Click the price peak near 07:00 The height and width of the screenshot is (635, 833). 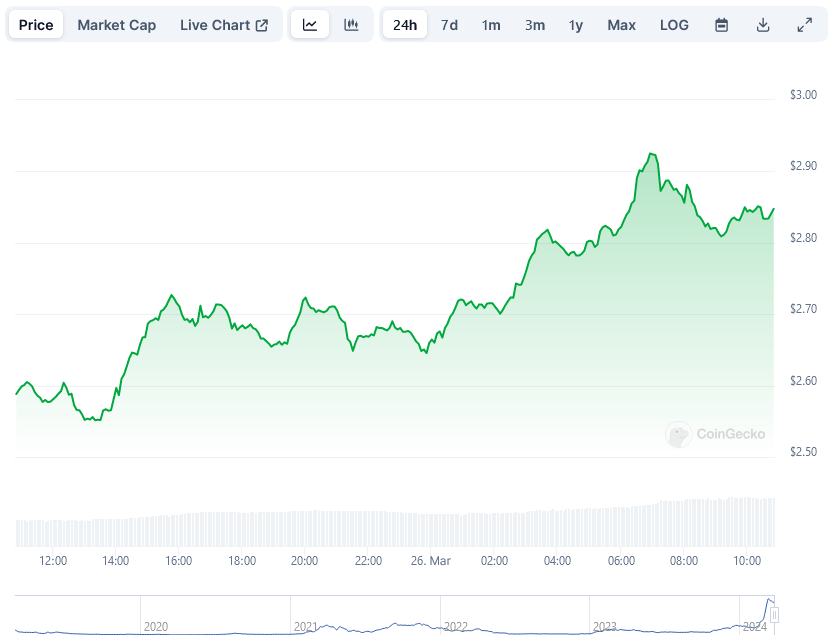coord(652,154)
